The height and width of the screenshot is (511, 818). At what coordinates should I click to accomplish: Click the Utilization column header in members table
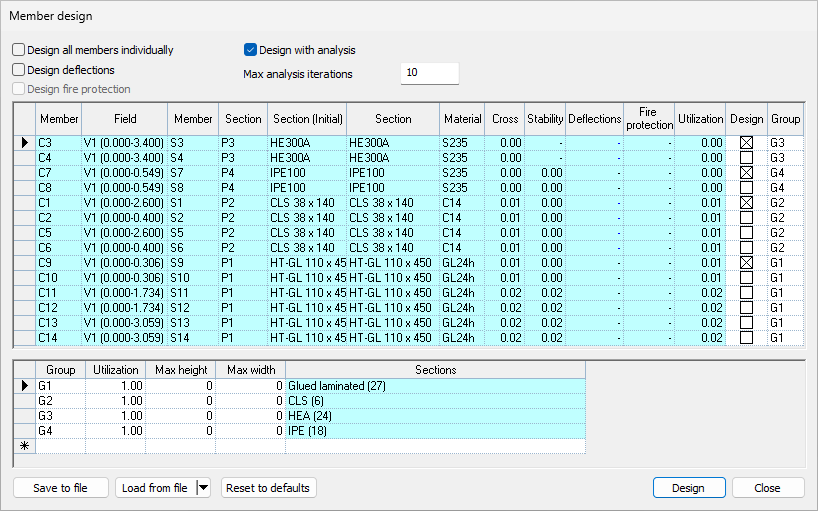coord(700,119)
